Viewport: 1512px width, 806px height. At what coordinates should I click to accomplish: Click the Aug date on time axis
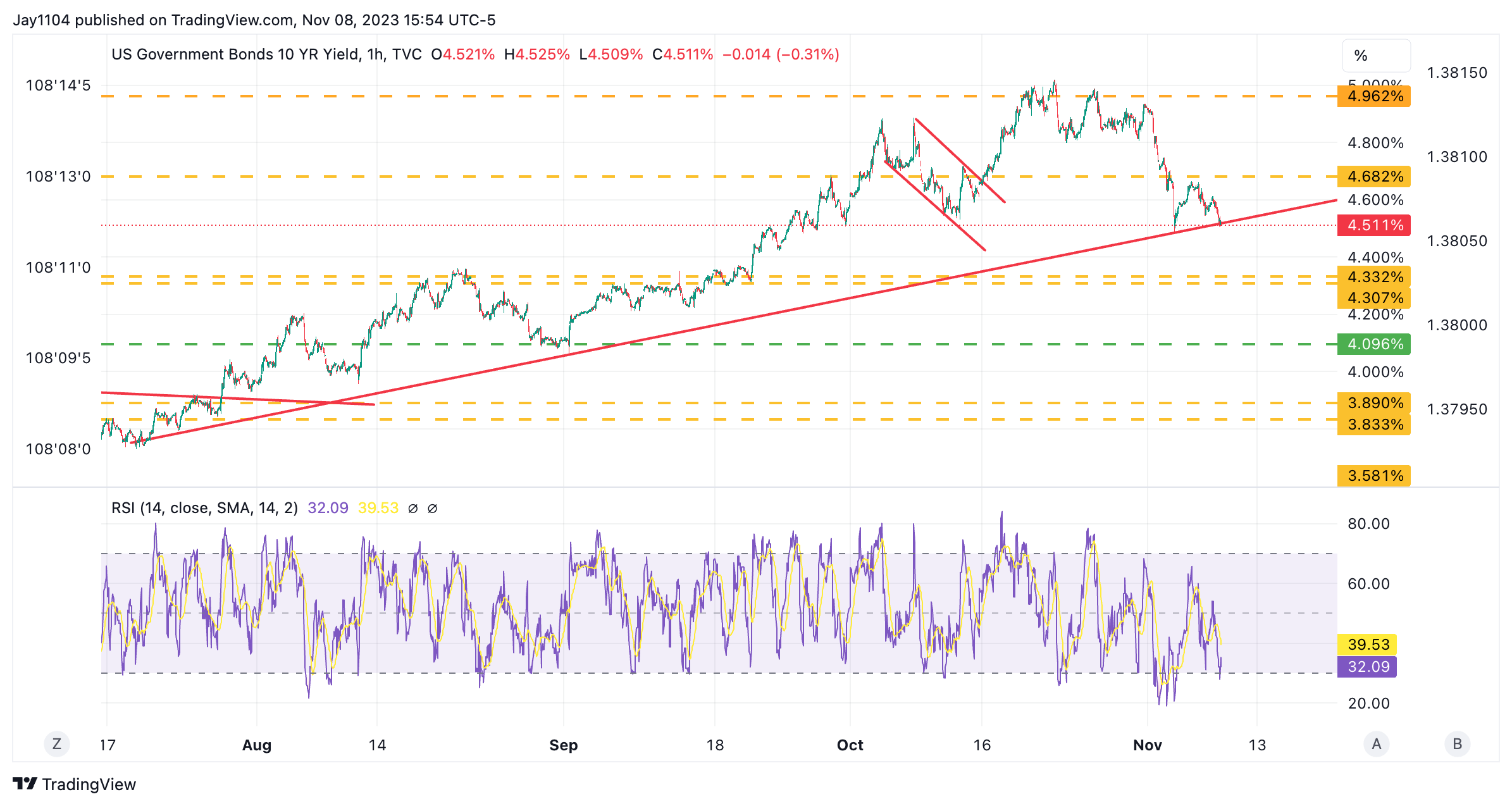(x=257, y=745)
